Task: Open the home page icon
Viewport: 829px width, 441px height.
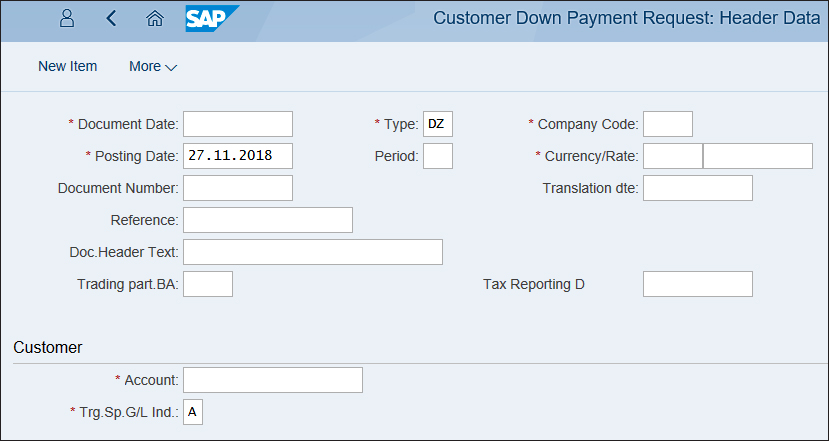Action: click(x=154, y=19)
